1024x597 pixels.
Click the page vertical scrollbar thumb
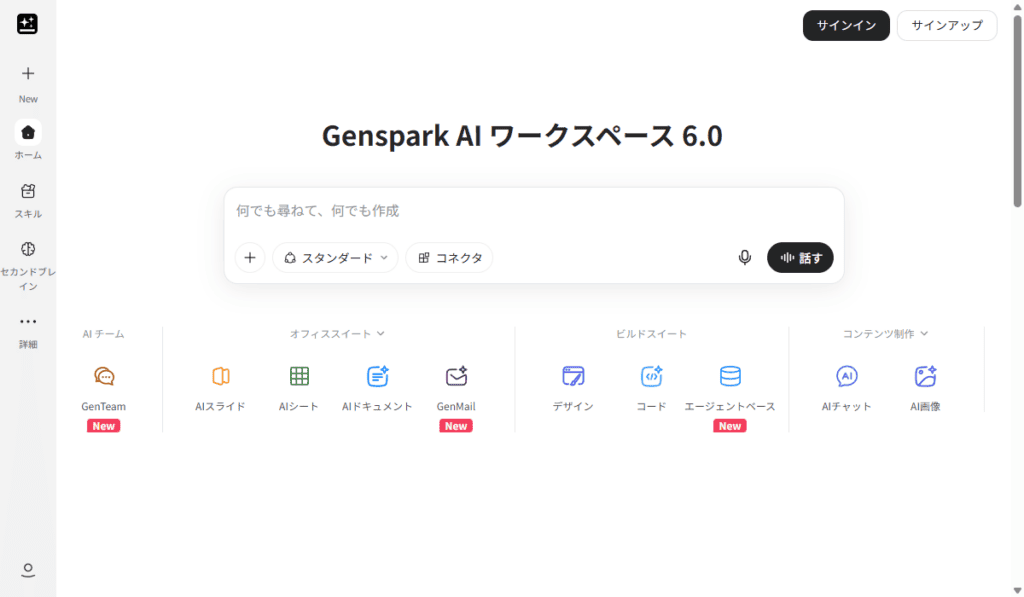[x=1017, y=110]
